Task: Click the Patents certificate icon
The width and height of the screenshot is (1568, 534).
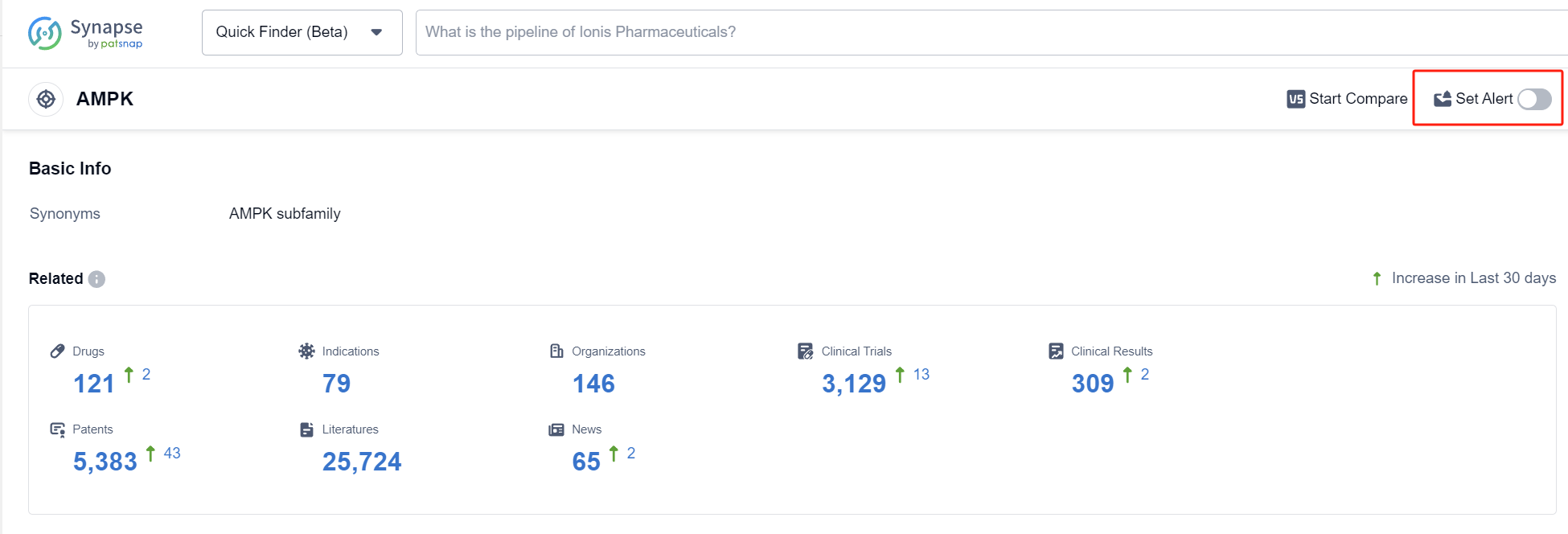Action: point(57,429)
